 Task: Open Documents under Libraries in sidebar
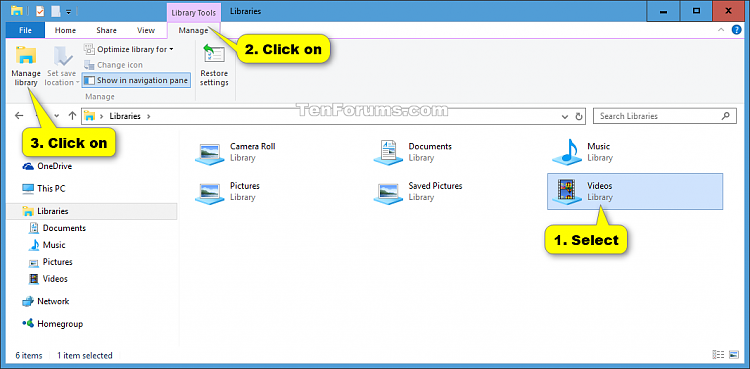click(x=57, y=228)
